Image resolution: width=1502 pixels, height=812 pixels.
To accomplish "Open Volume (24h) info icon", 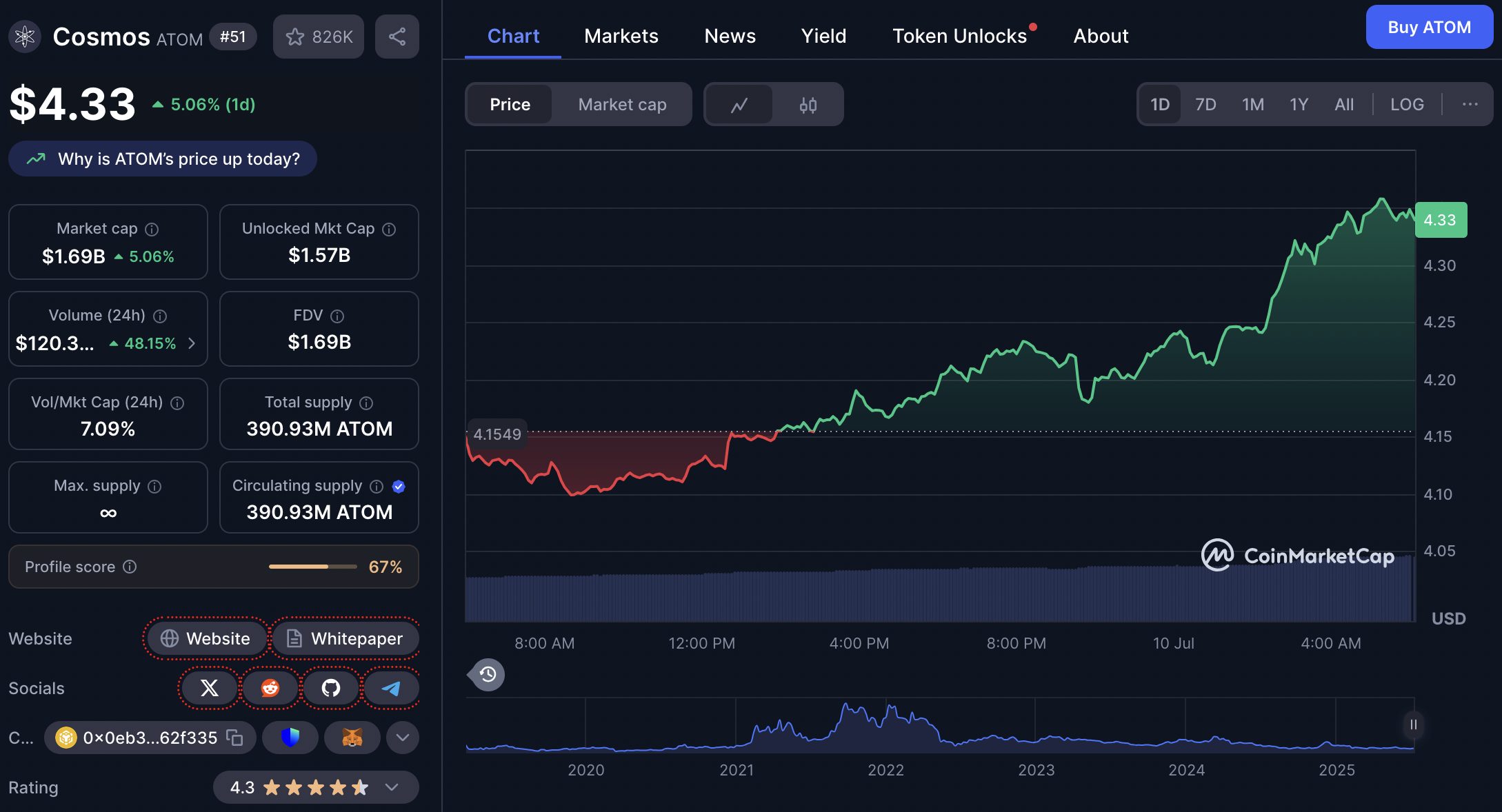I will tap(160, 316).
